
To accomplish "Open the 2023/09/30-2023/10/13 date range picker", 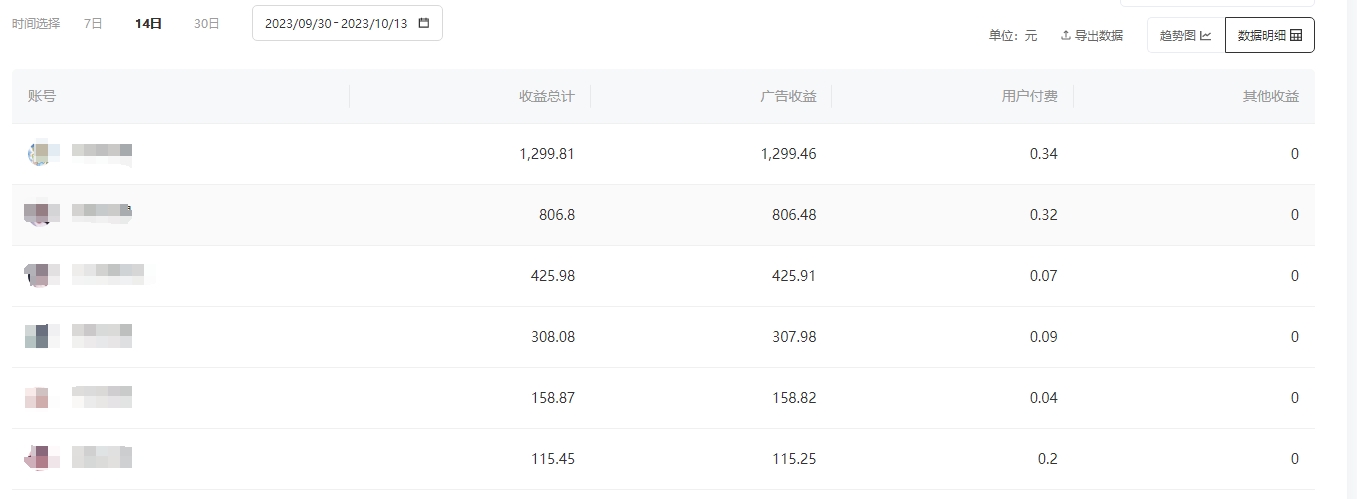I will coord(336,23).
